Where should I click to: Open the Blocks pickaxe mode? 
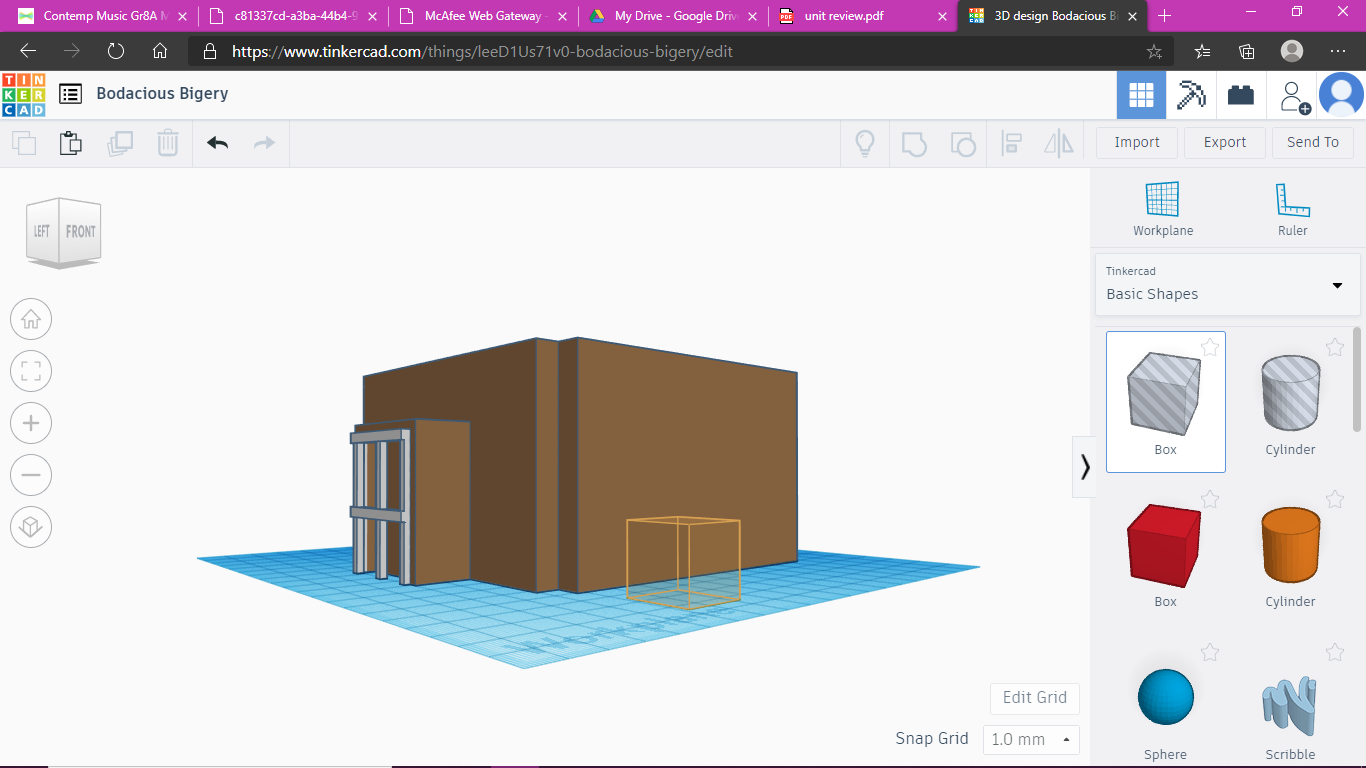[1191, 95]
